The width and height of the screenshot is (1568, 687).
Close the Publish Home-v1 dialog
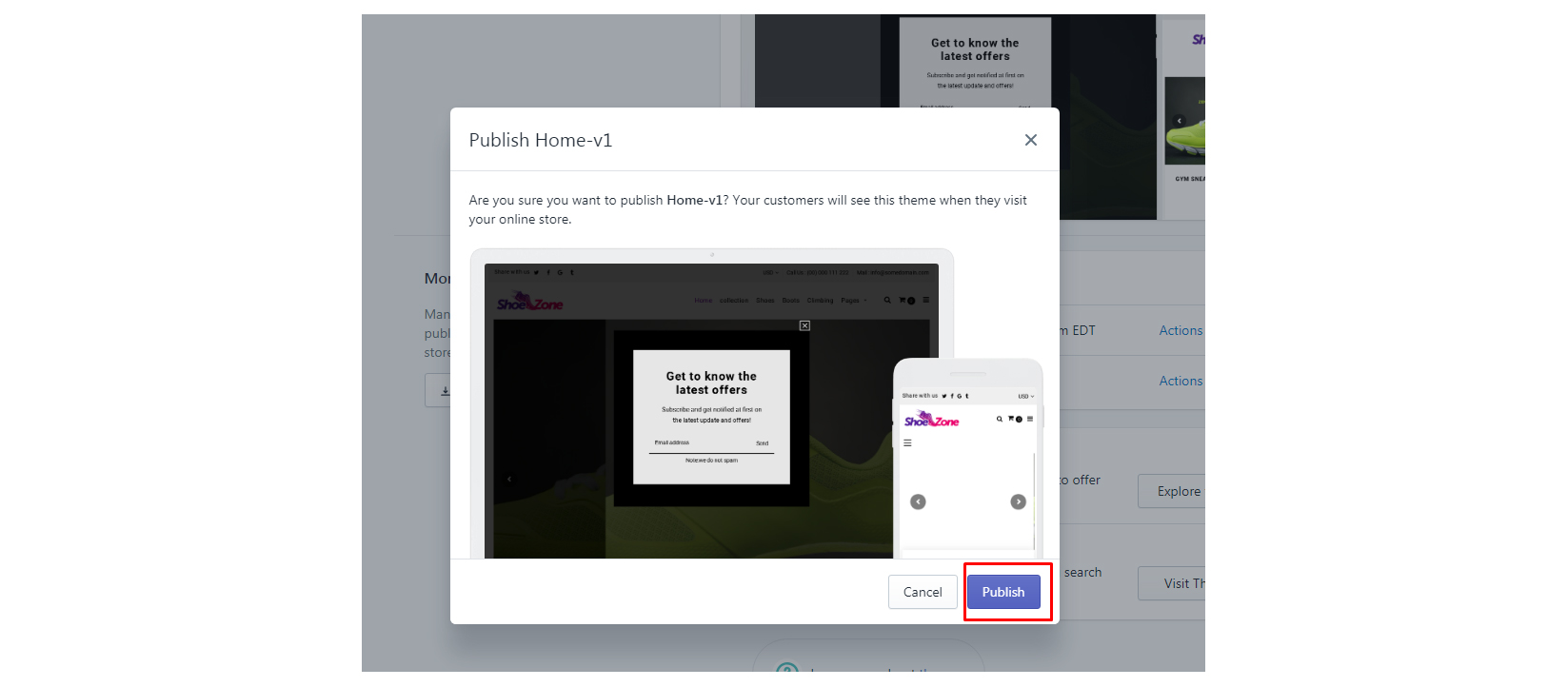(x=1030, y=140)
